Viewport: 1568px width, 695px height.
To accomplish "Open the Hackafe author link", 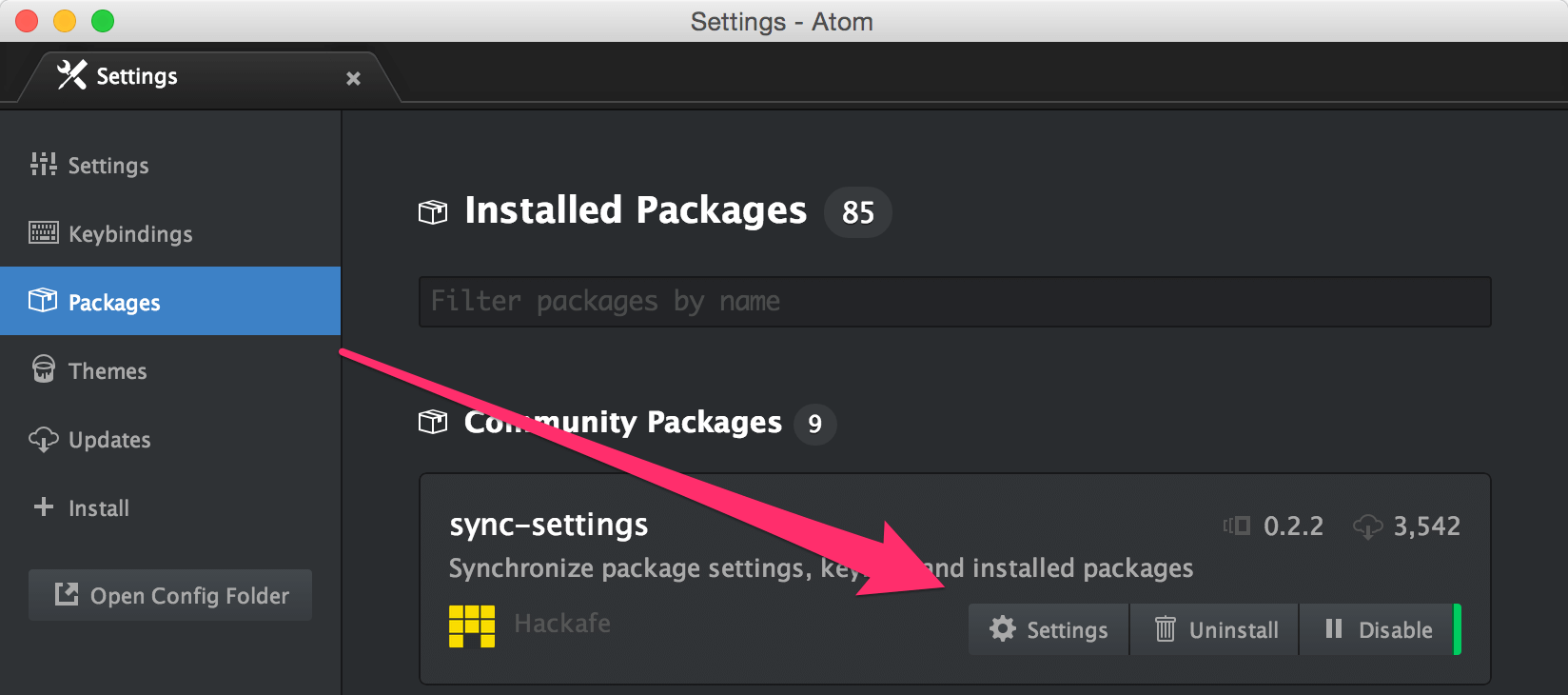I will [562, 624].
